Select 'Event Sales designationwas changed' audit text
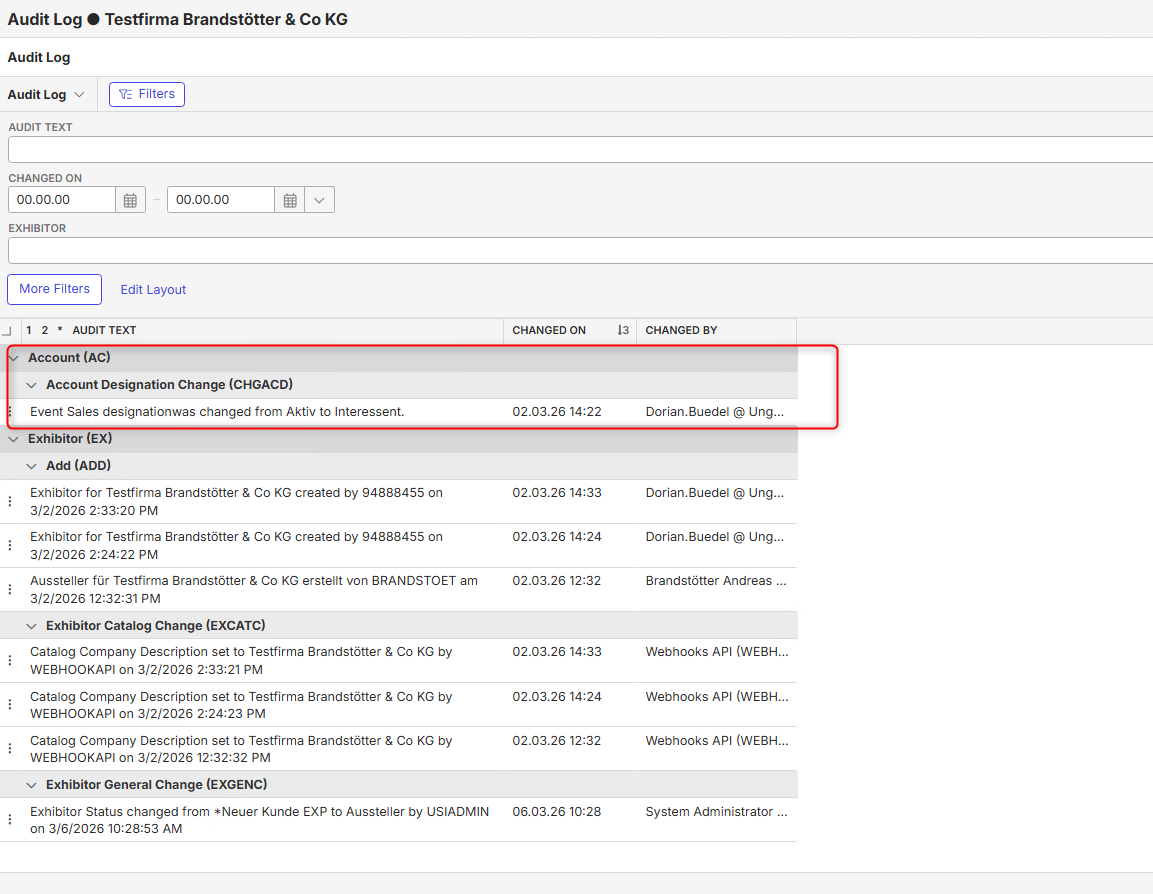 pos(217,412)
